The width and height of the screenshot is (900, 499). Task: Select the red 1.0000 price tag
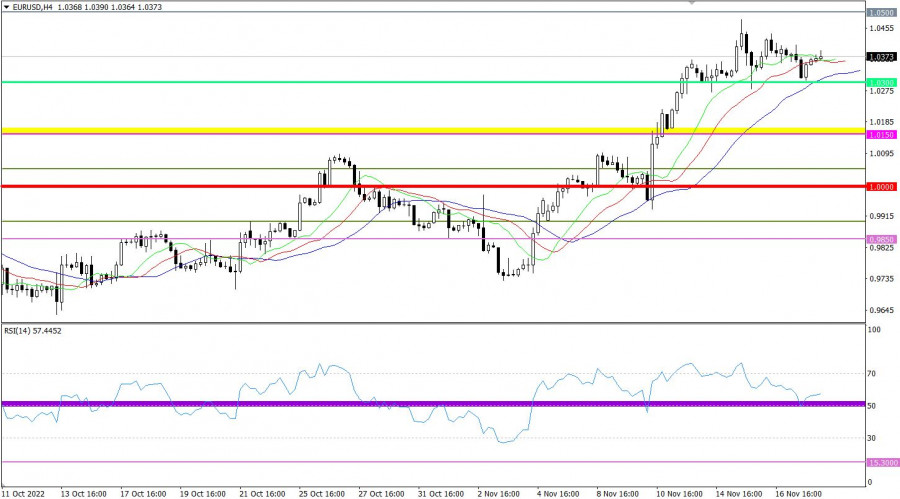point(881,187)
